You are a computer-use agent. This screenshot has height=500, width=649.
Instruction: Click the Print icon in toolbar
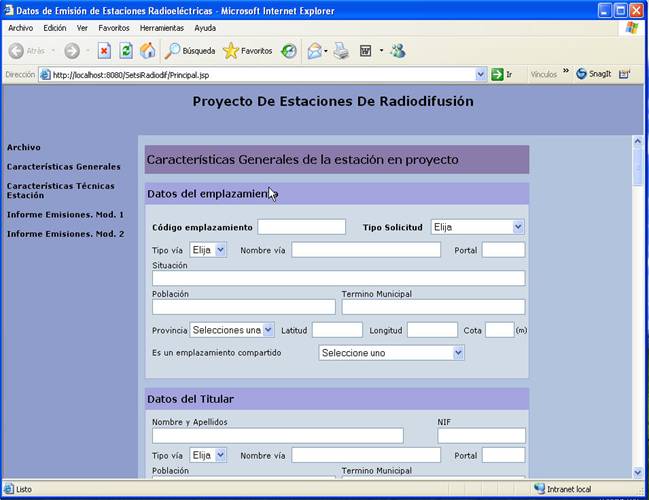point(341,50)
